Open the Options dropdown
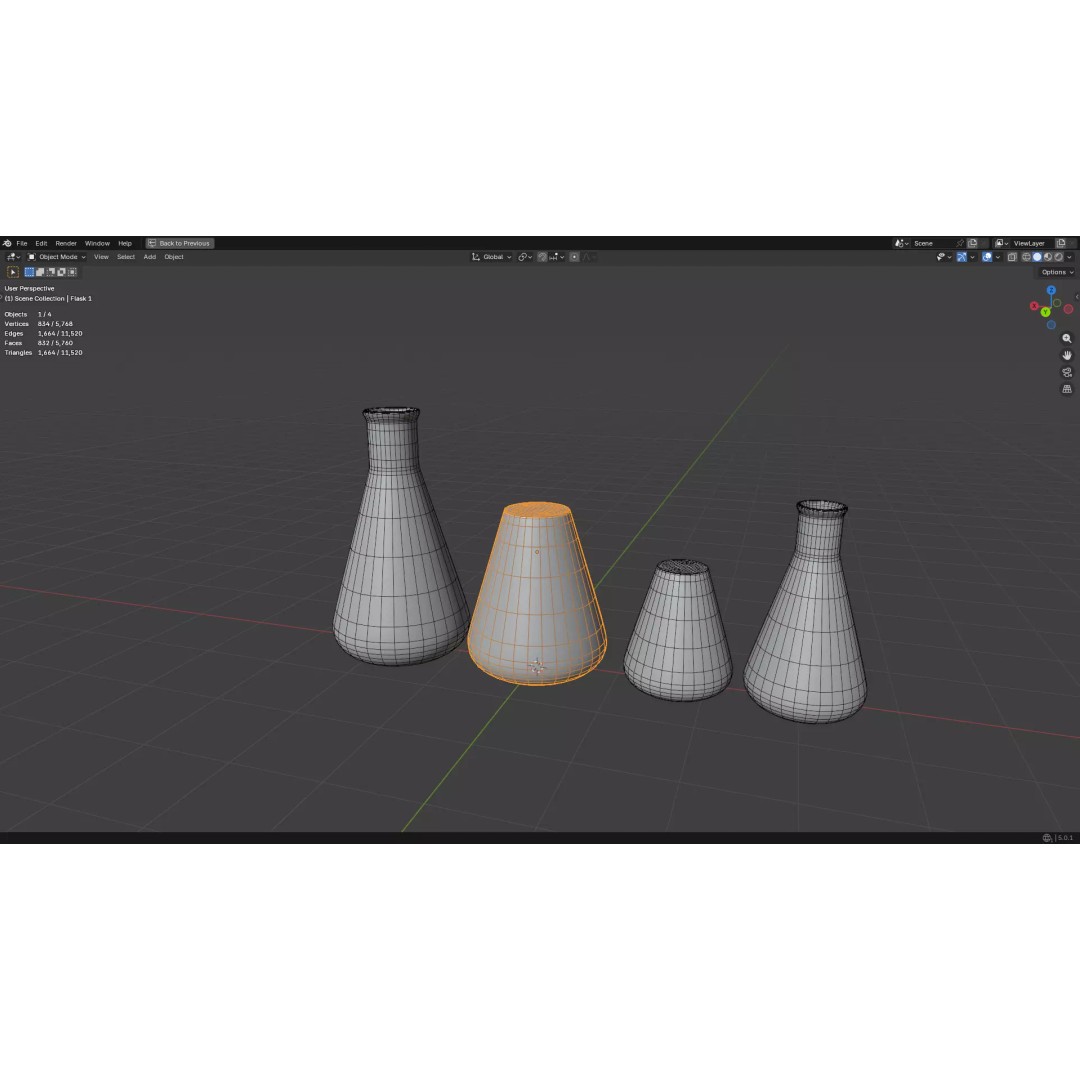The image size is (1080, 1080). tap(1057, 272)
